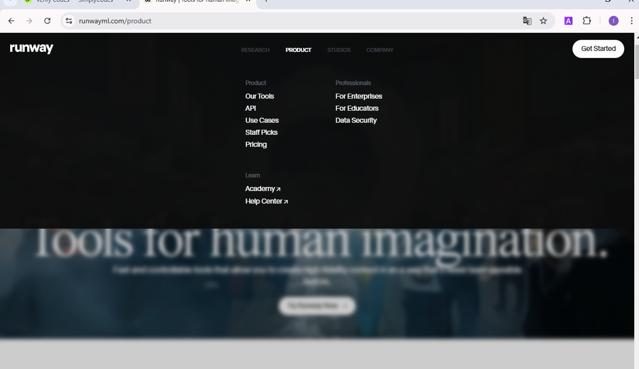Select the Product nav menu

[298, 50]
